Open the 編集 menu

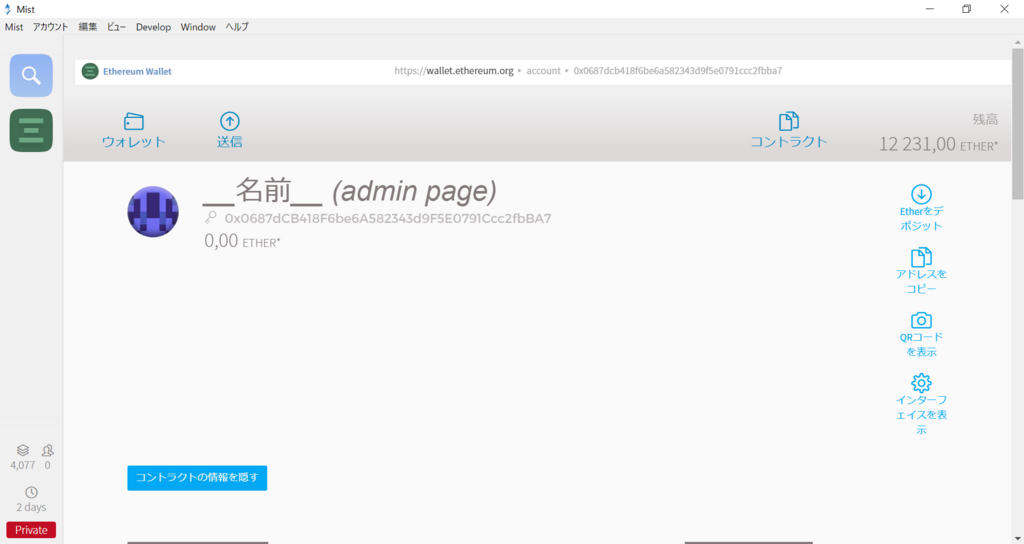click(88, 27)
